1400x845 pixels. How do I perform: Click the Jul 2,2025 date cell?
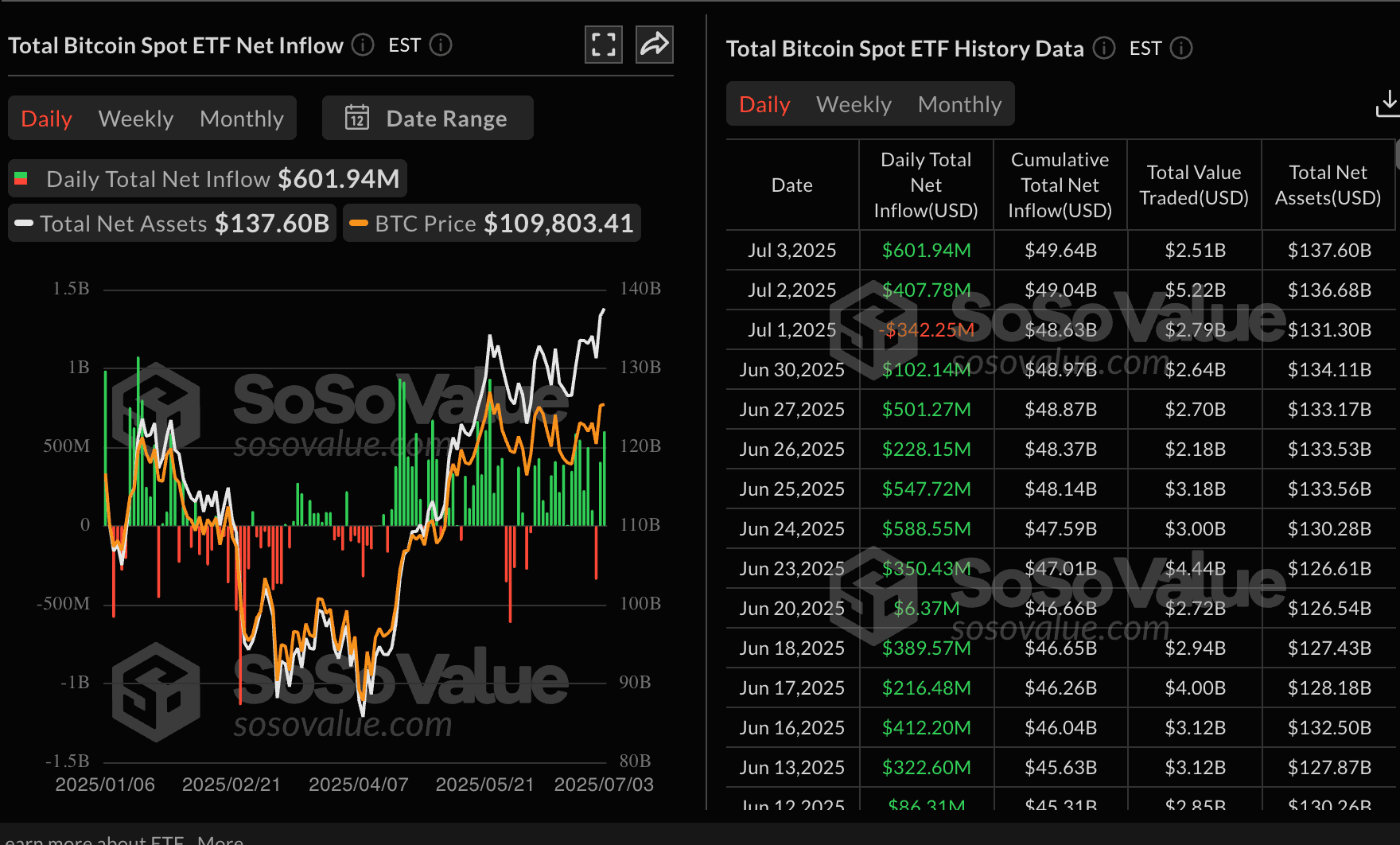tap(792, 290)
